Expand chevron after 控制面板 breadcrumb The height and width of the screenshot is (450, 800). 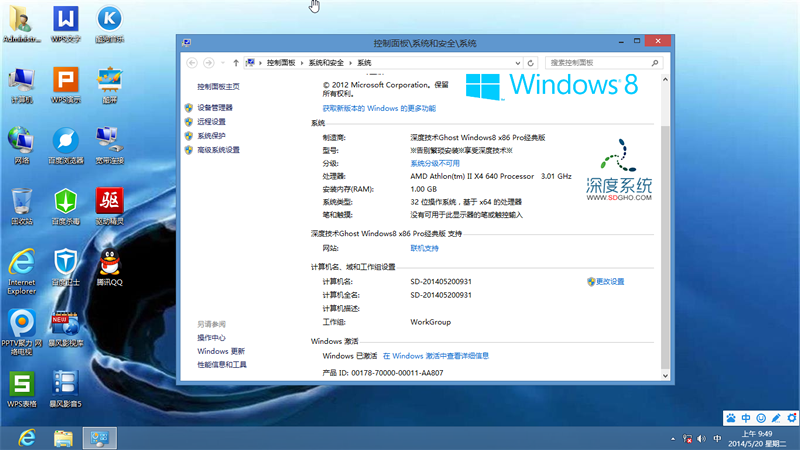302,63
